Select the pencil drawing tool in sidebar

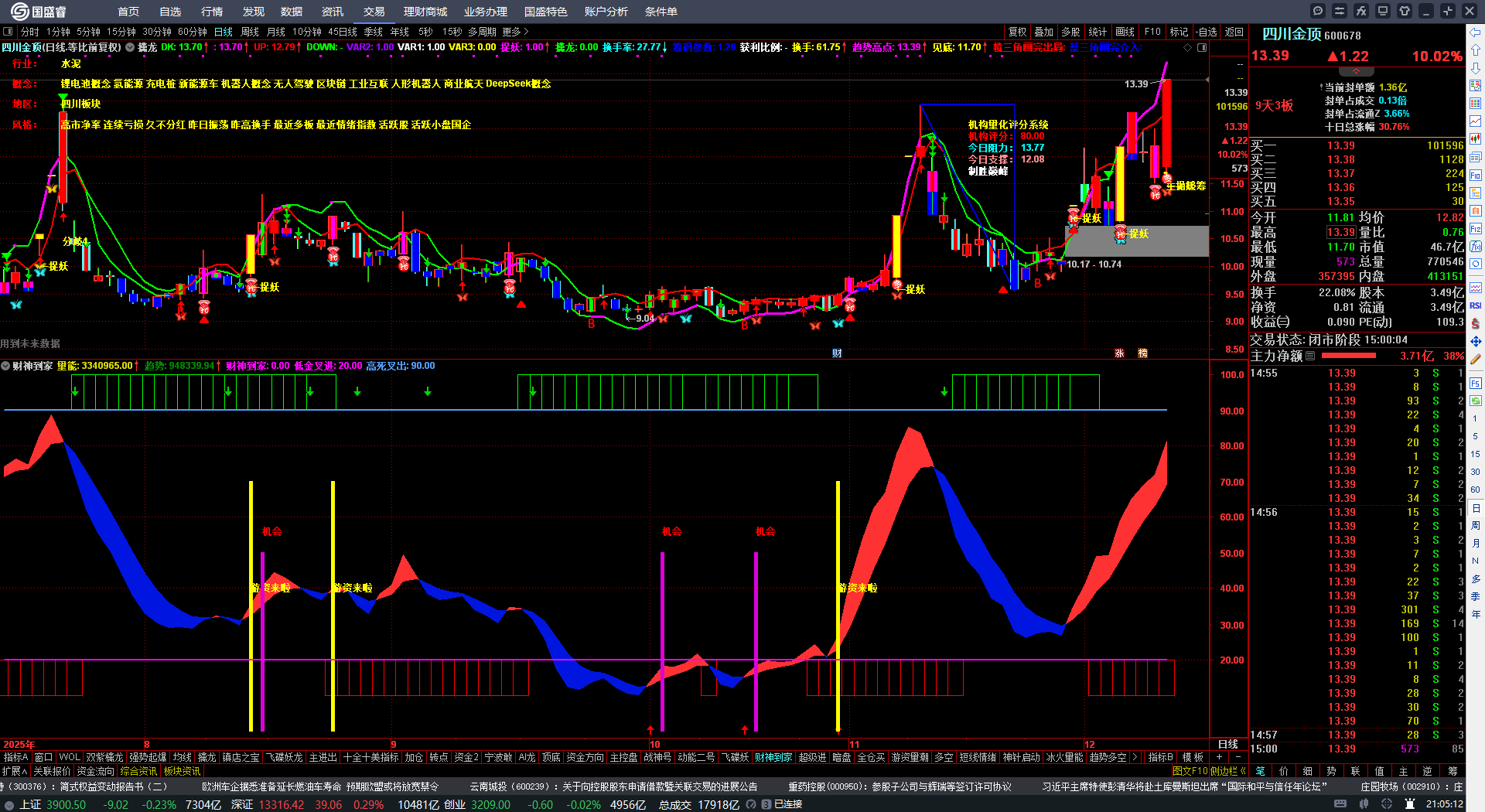click(1476, 360)
